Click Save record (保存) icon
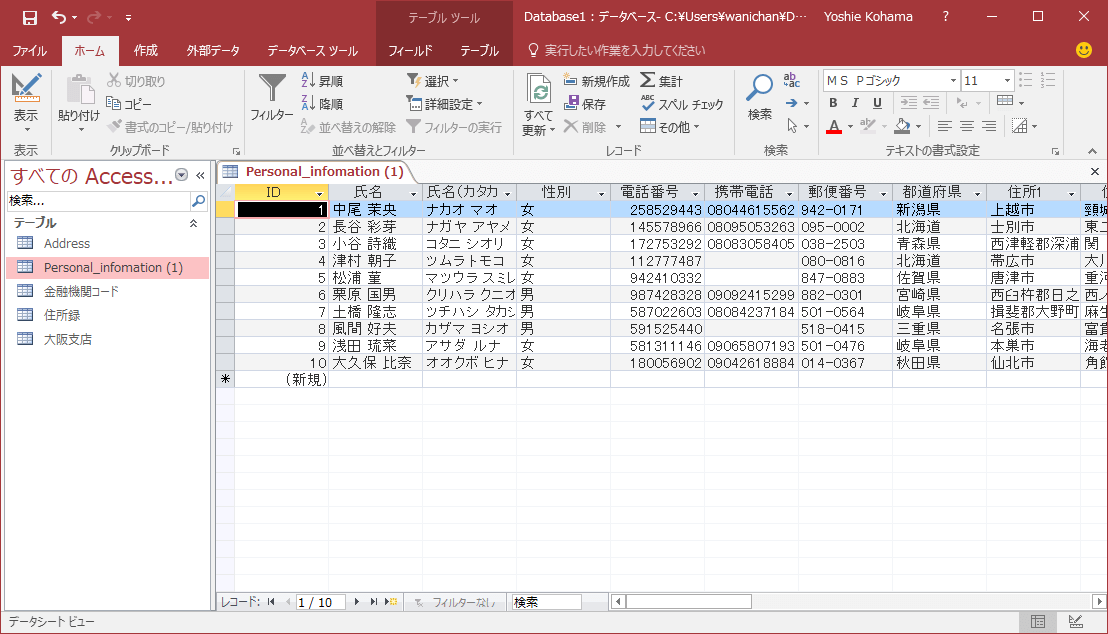 pyautogui.click(x=572, y=103)
